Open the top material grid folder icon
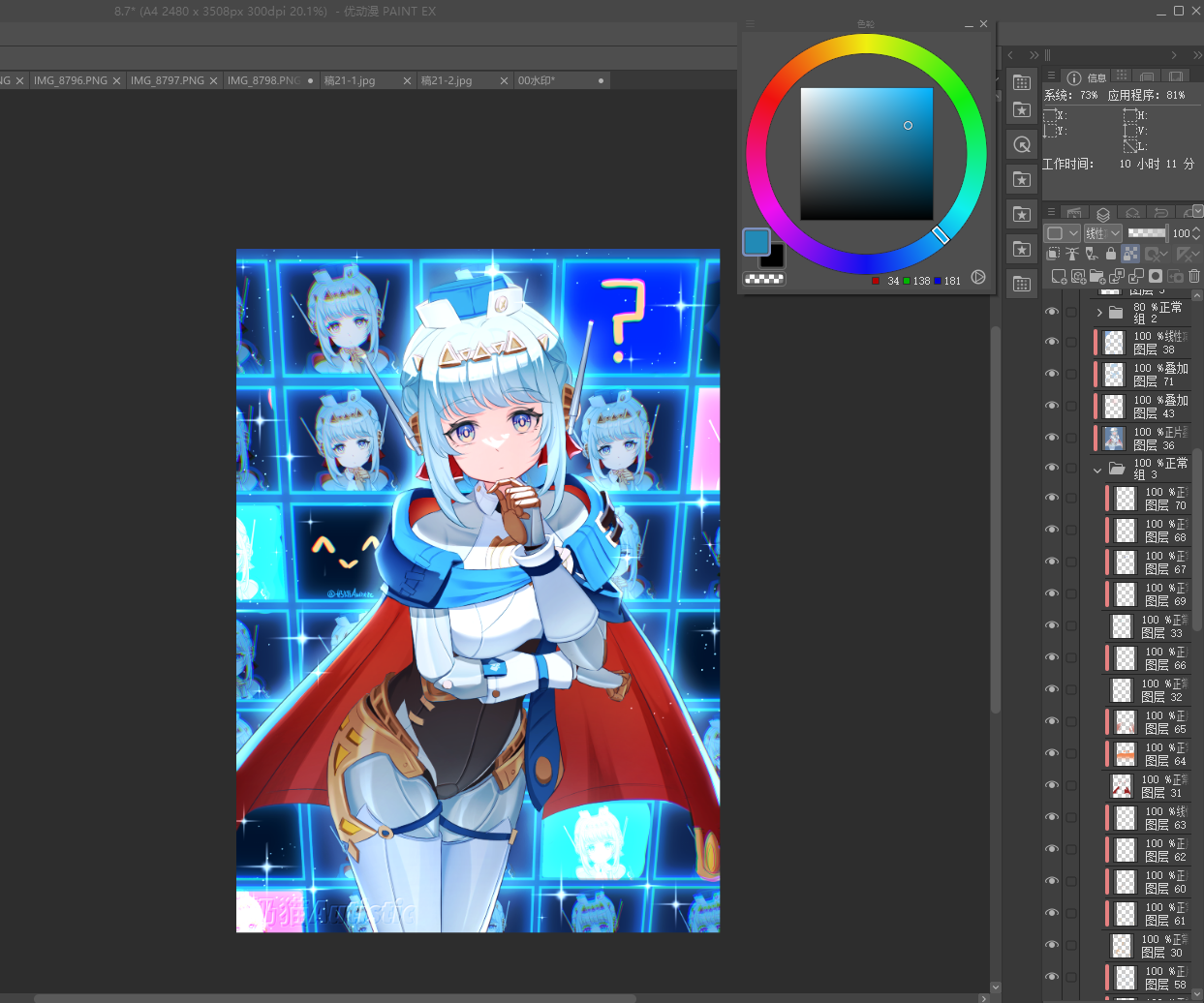This screenshot has width=1204, height=1003. pyautogui.click(x=1022, y=82)
